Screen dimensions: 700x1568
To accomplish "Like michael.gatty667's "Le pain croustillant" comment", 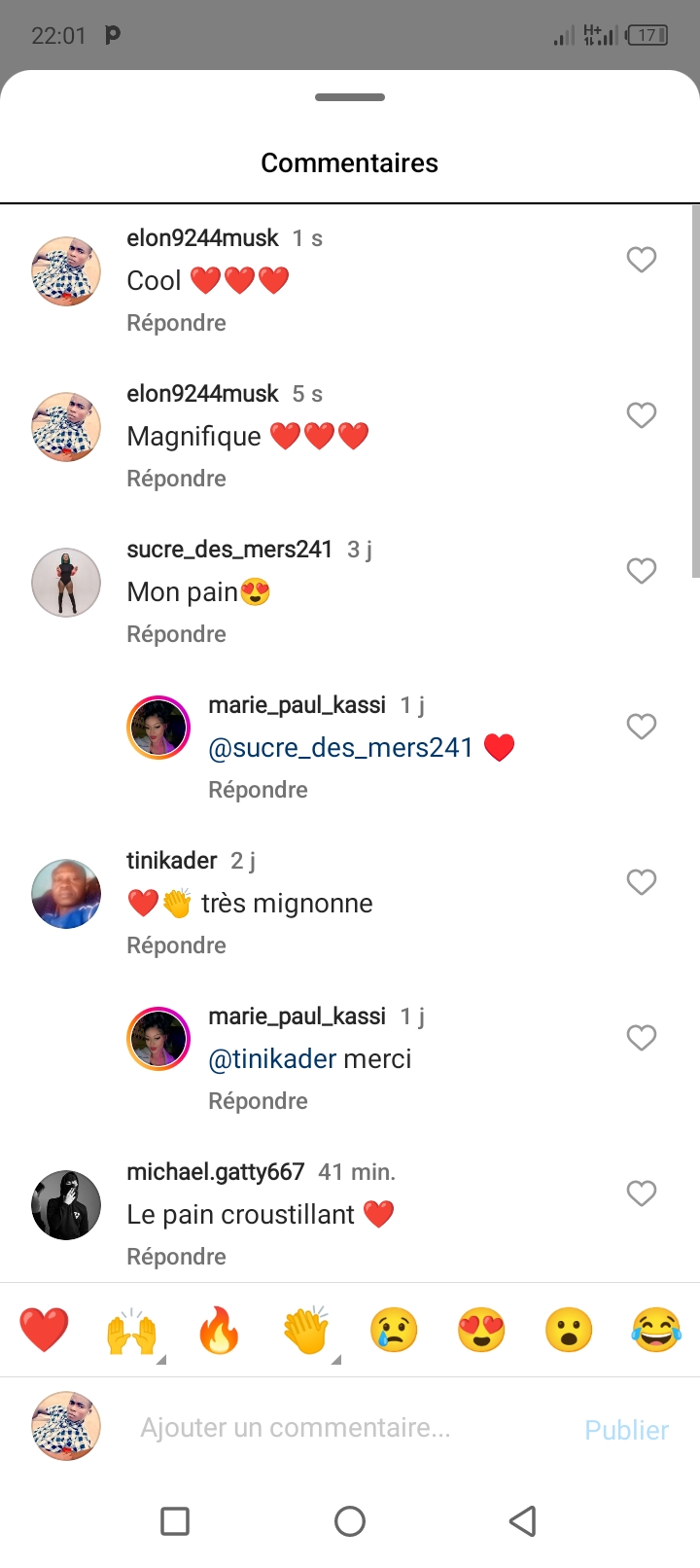I will 642,1194.
